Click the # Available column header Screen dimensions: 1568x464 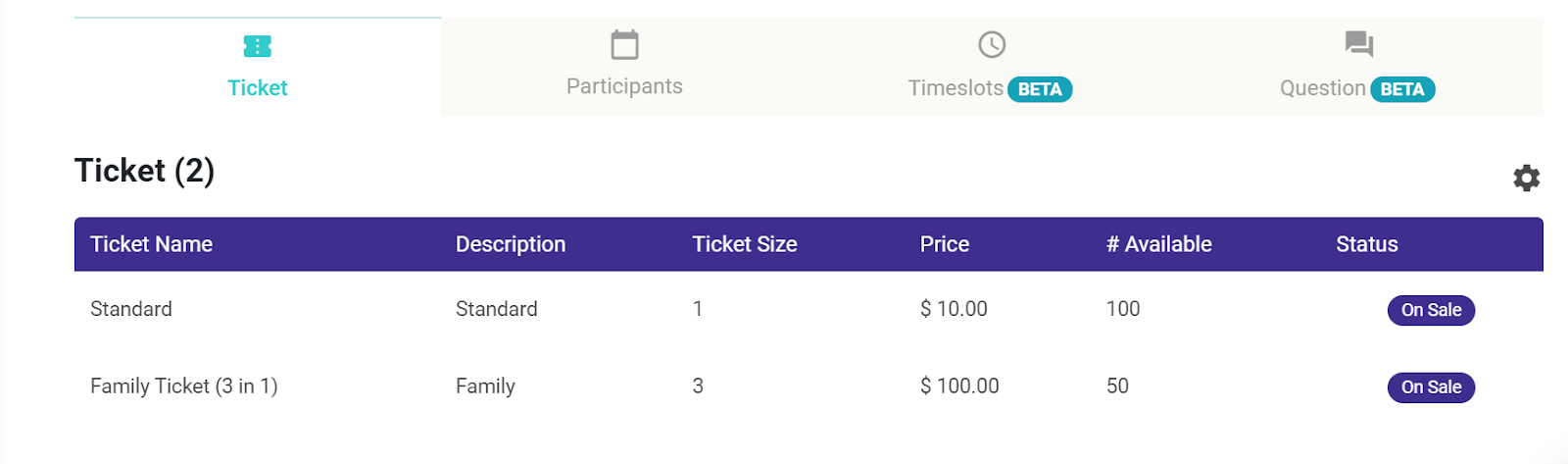(1159, 244)
